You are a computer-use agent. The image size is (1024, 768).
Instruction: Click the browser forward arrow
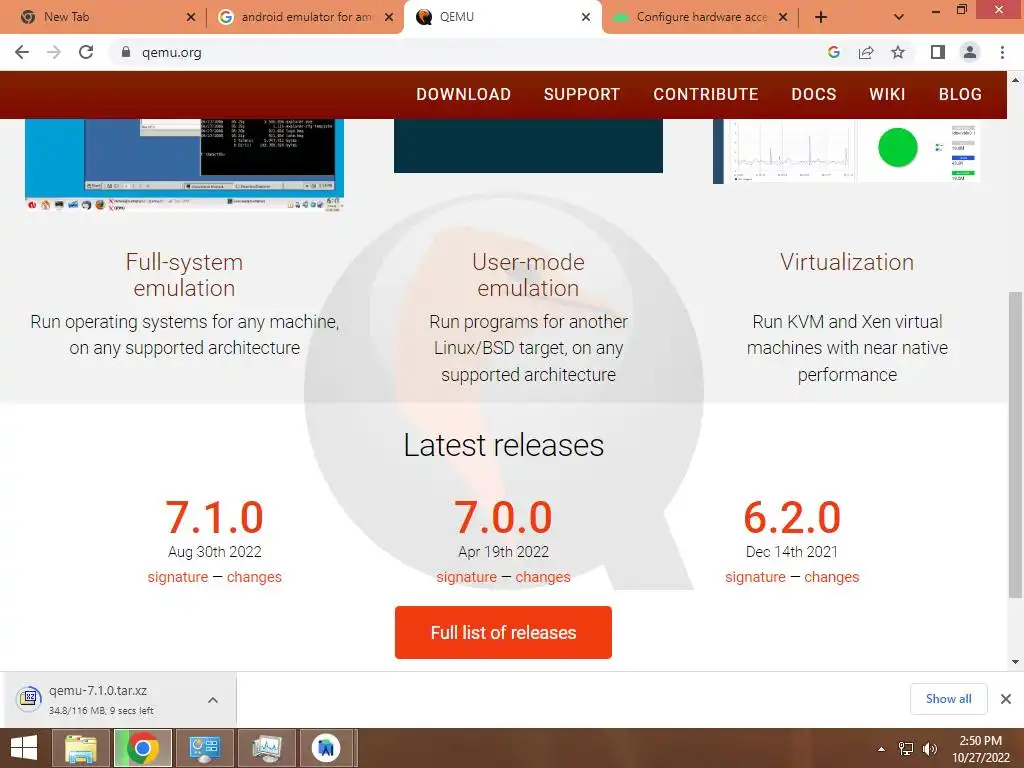[54, 52]
